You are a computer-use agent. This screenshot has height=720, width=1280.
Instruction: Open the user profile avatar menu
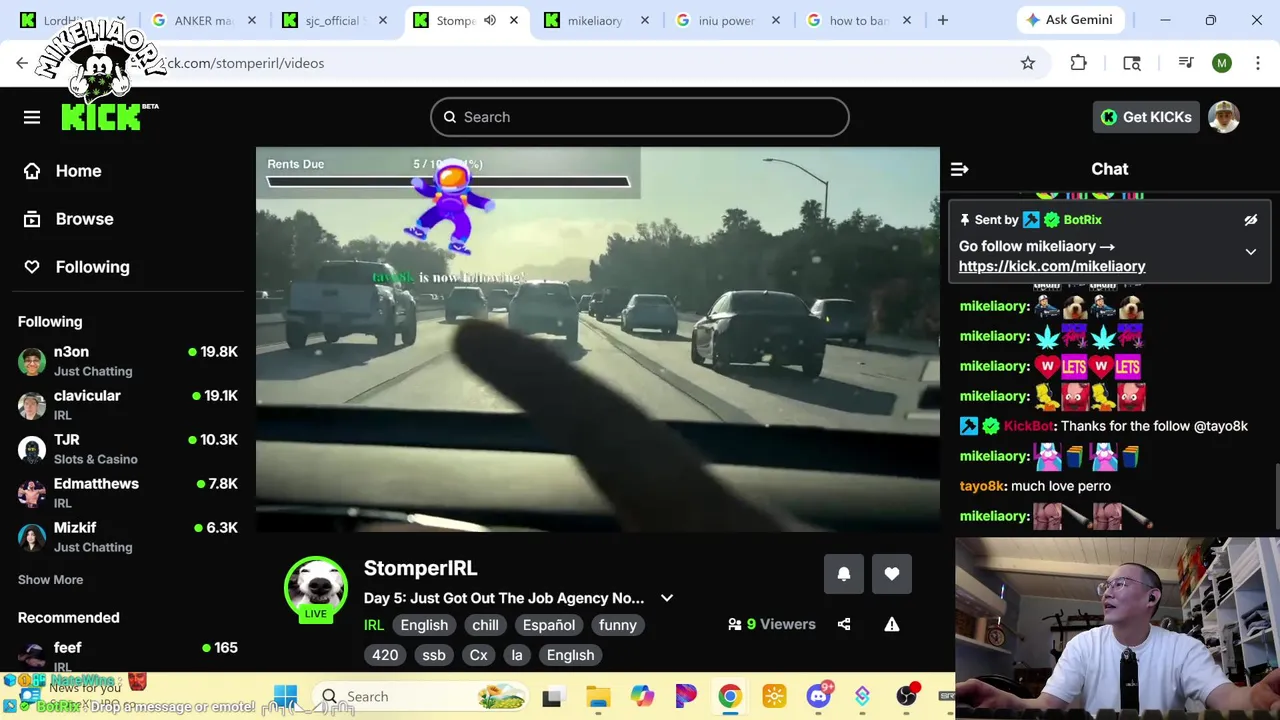coord(1224,117)
